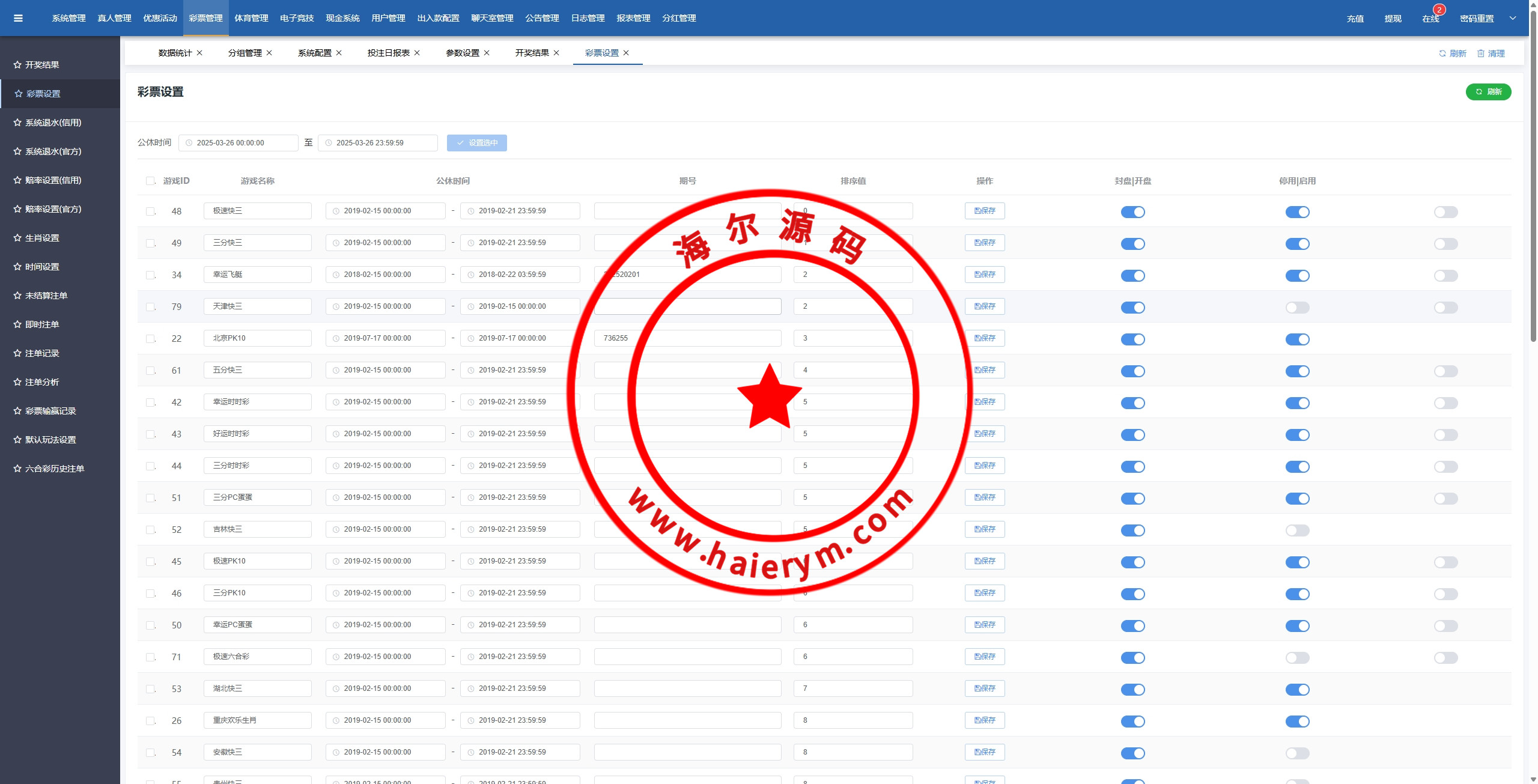The image size is (1538, 784).
Task: Click the star icon beside 开奖结果
Action: pos(17,65)
